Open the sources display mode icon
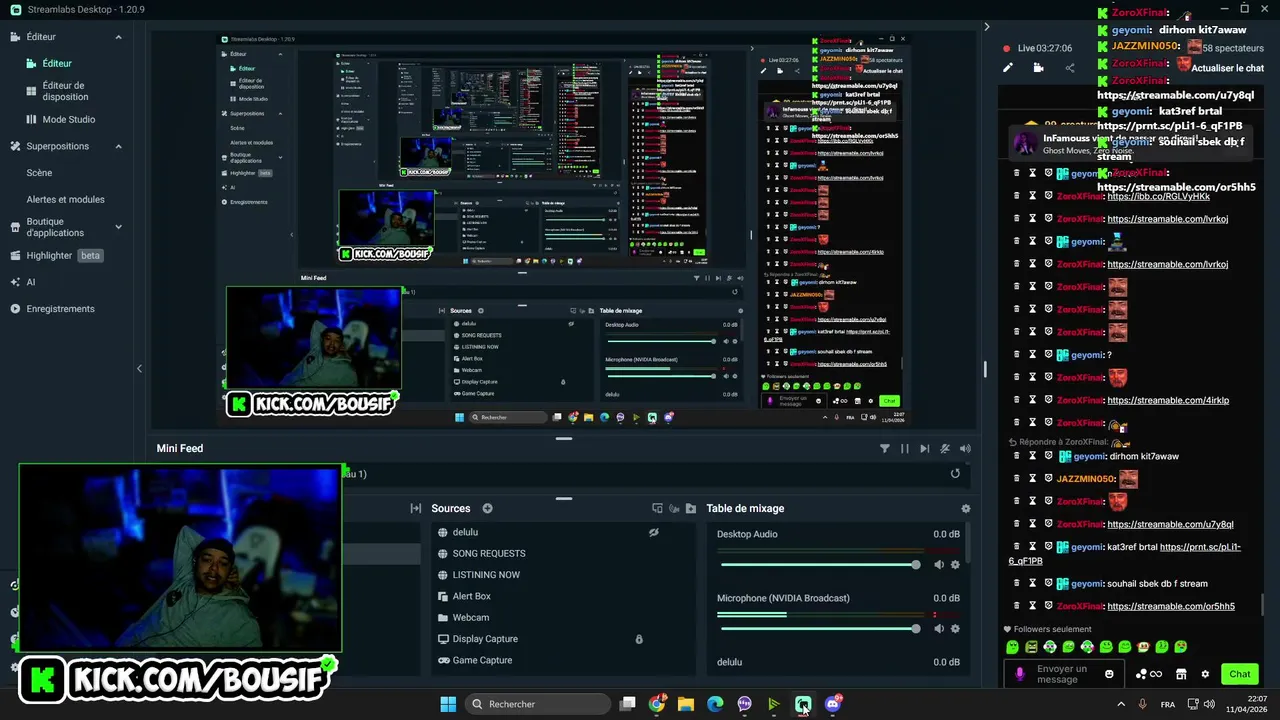The image size is (1280, 720). (x=657, y=508)
